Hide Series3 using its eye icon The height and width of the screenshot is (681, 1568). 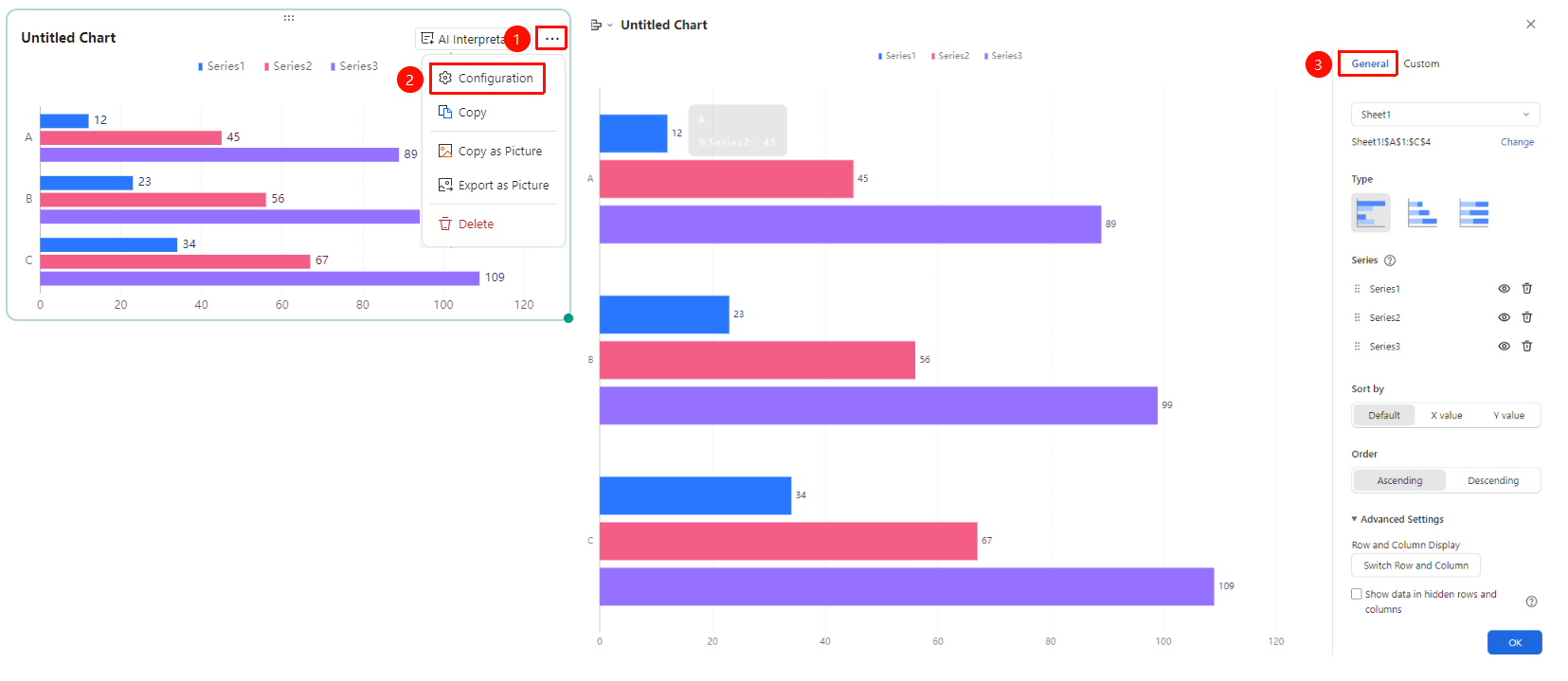click(x=1504, y=346)
